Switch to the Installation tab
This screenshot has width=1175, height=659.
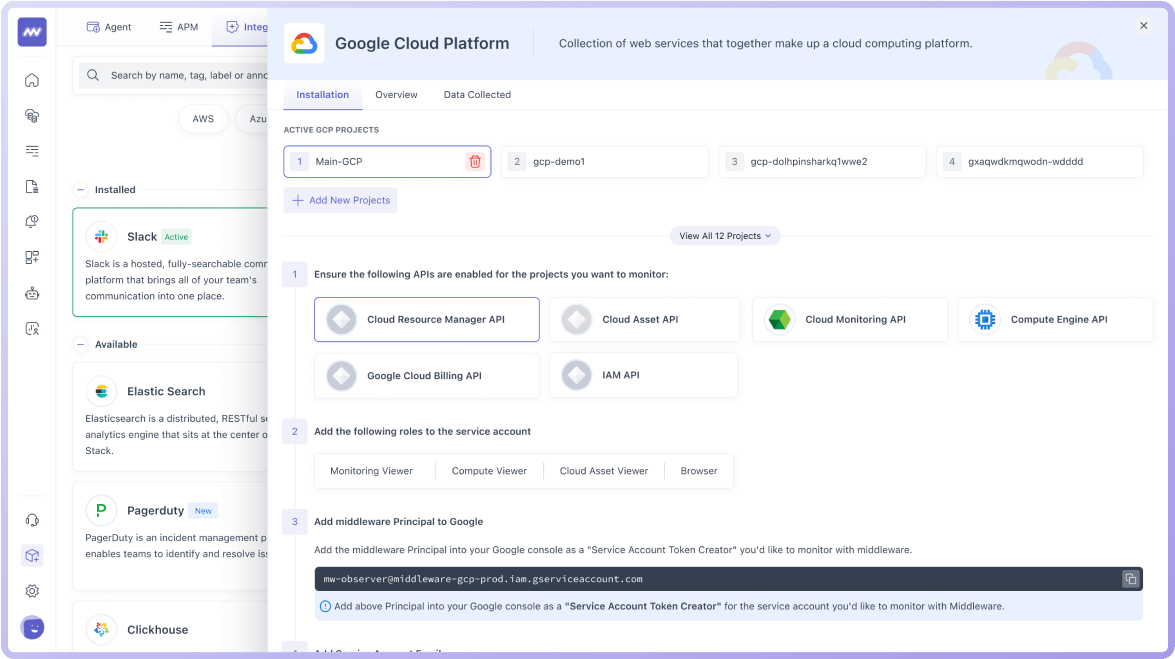(x=322, y=94)
